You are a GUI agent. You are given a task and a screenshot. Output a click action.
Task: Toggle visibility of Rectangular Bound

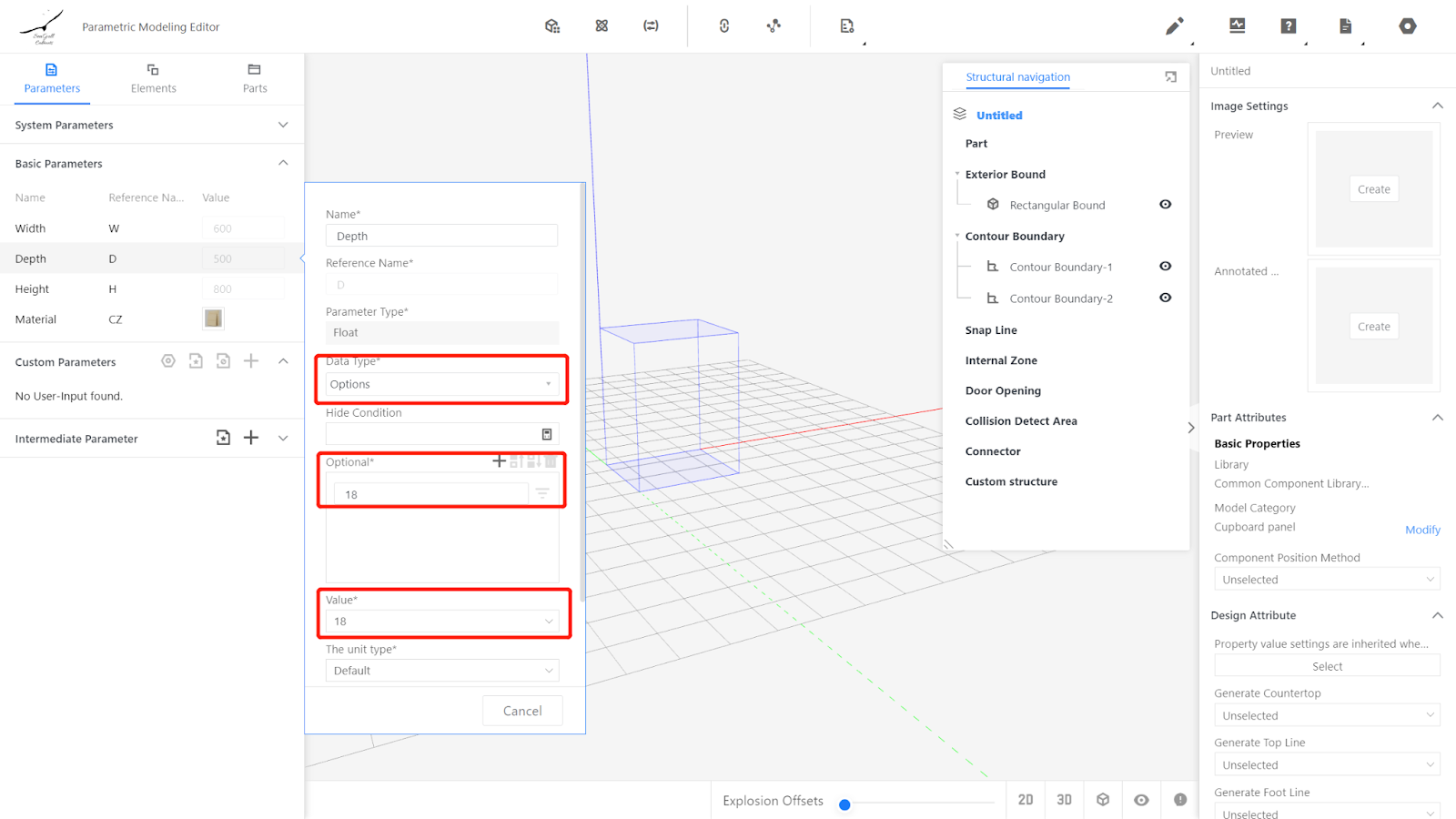(x=1165, y=205)
